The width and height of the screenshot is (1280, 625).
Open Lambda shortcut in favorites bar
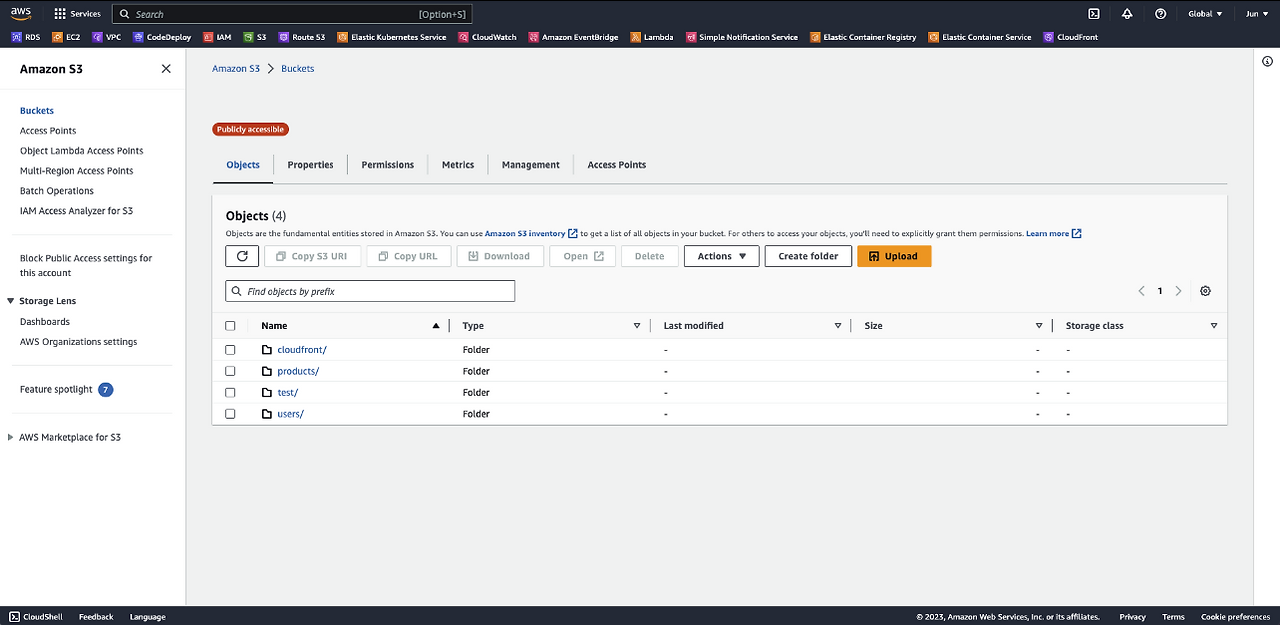652,37
